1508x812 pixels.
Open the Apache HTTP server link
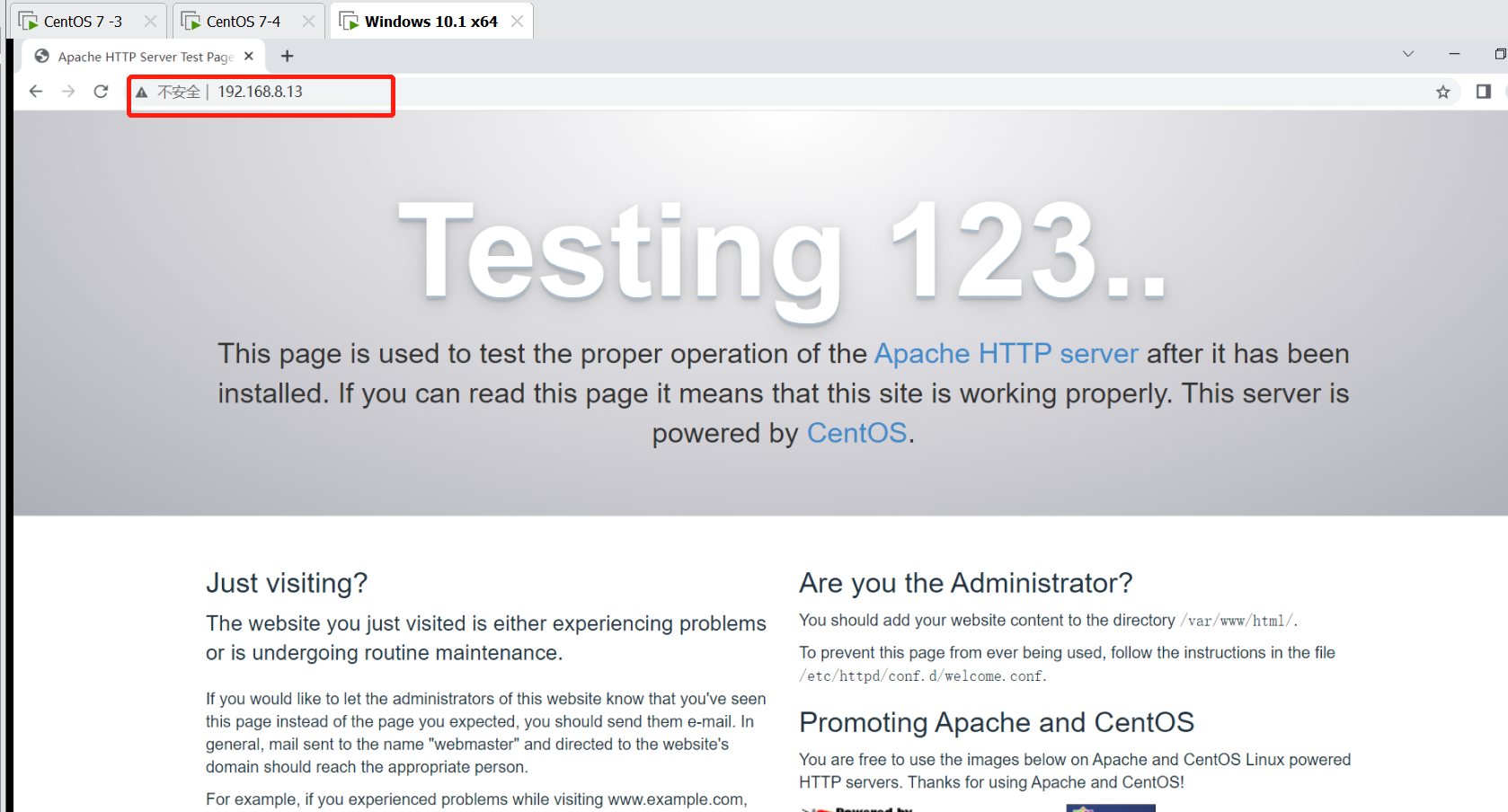pyautogui.click(x=1007, y=354)
